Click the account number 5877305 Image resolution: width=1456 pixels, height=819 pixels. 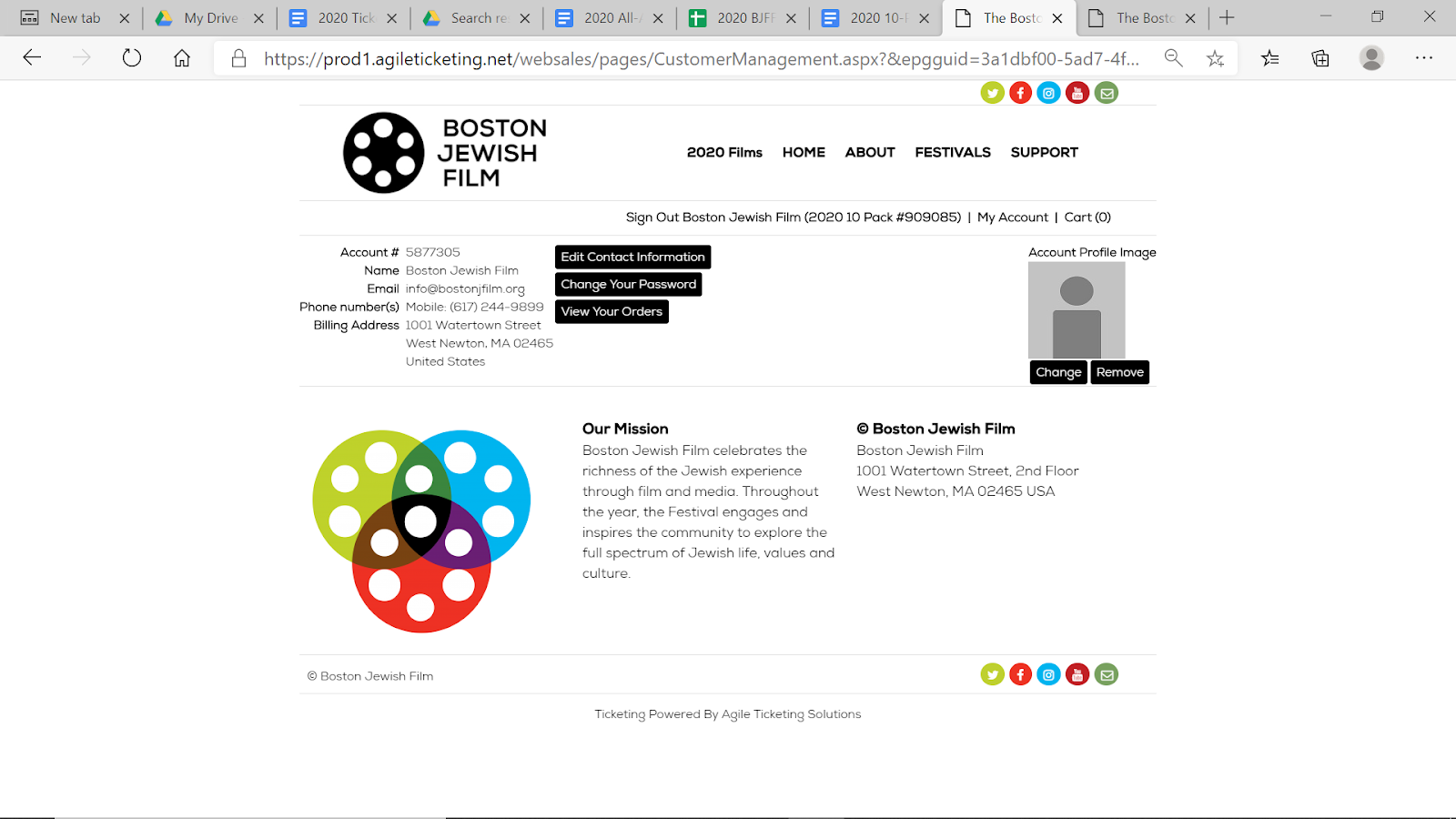(x=433, y=252)
